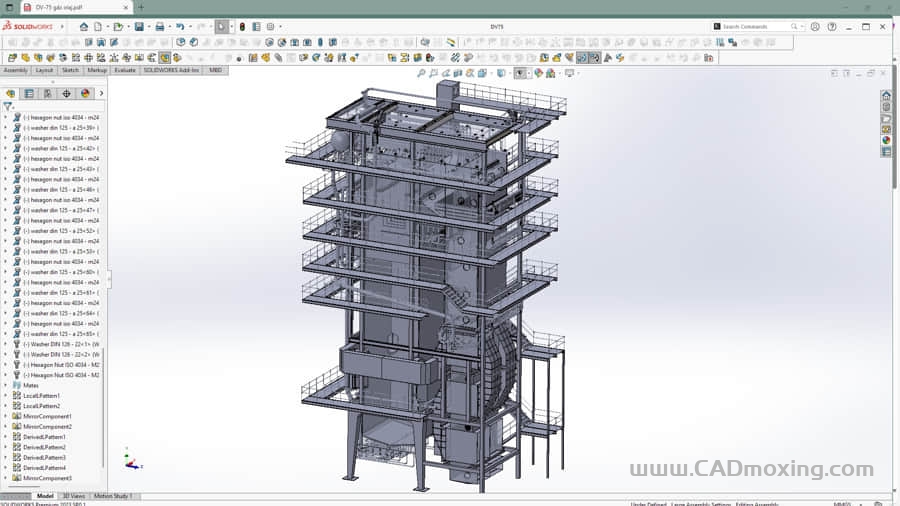900x506 pixels.
Task: Expand the DerivedLPattern1 tree node
Action: click(5, 437)
